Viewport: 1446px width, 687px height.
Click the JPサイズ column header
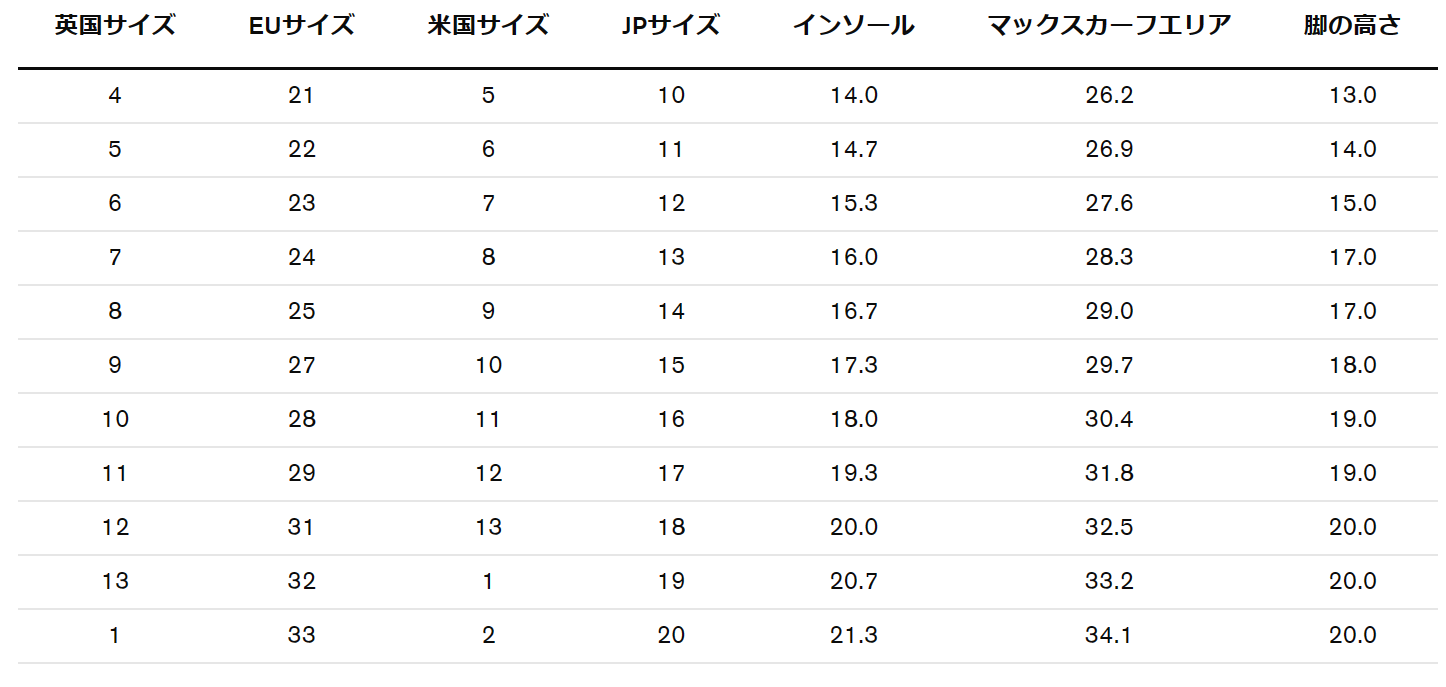[x=670, y=26]
